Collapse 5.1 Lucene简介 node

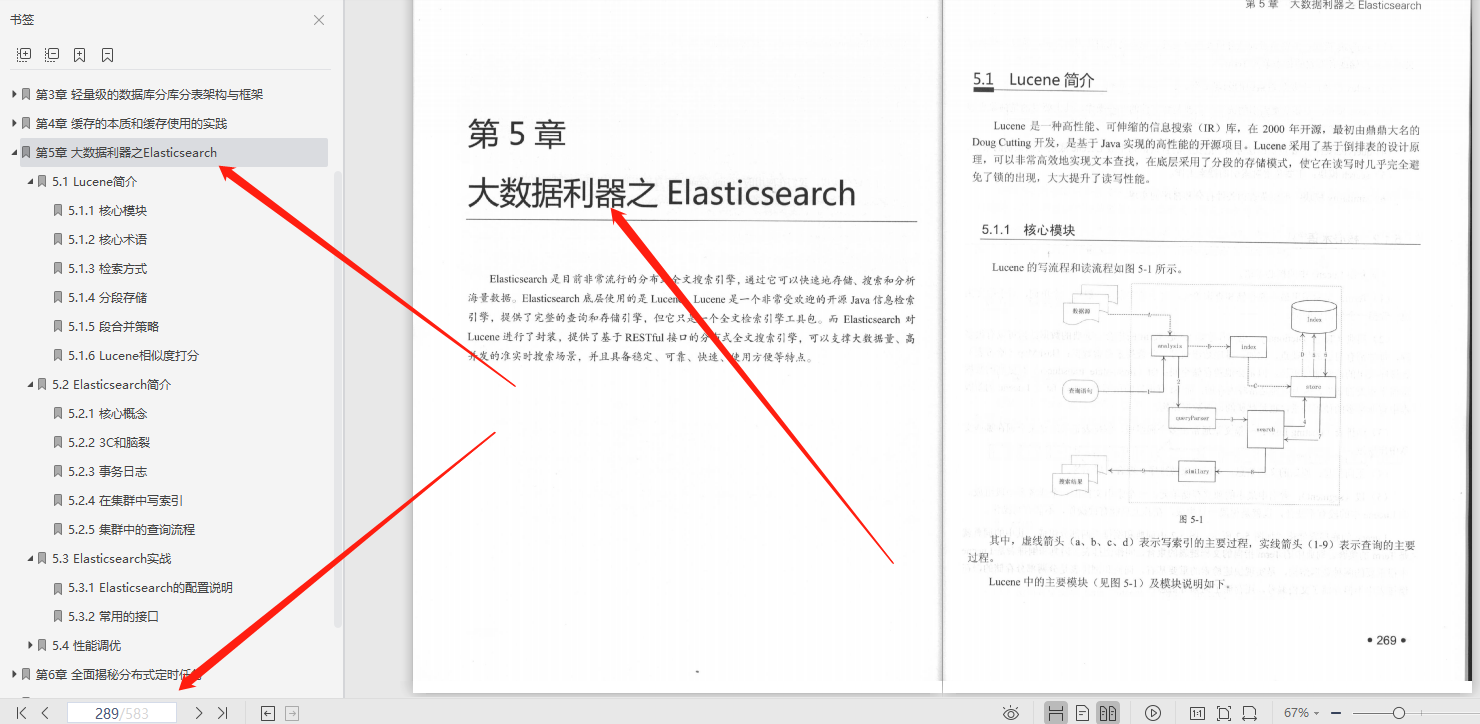[x=30, y=181]
